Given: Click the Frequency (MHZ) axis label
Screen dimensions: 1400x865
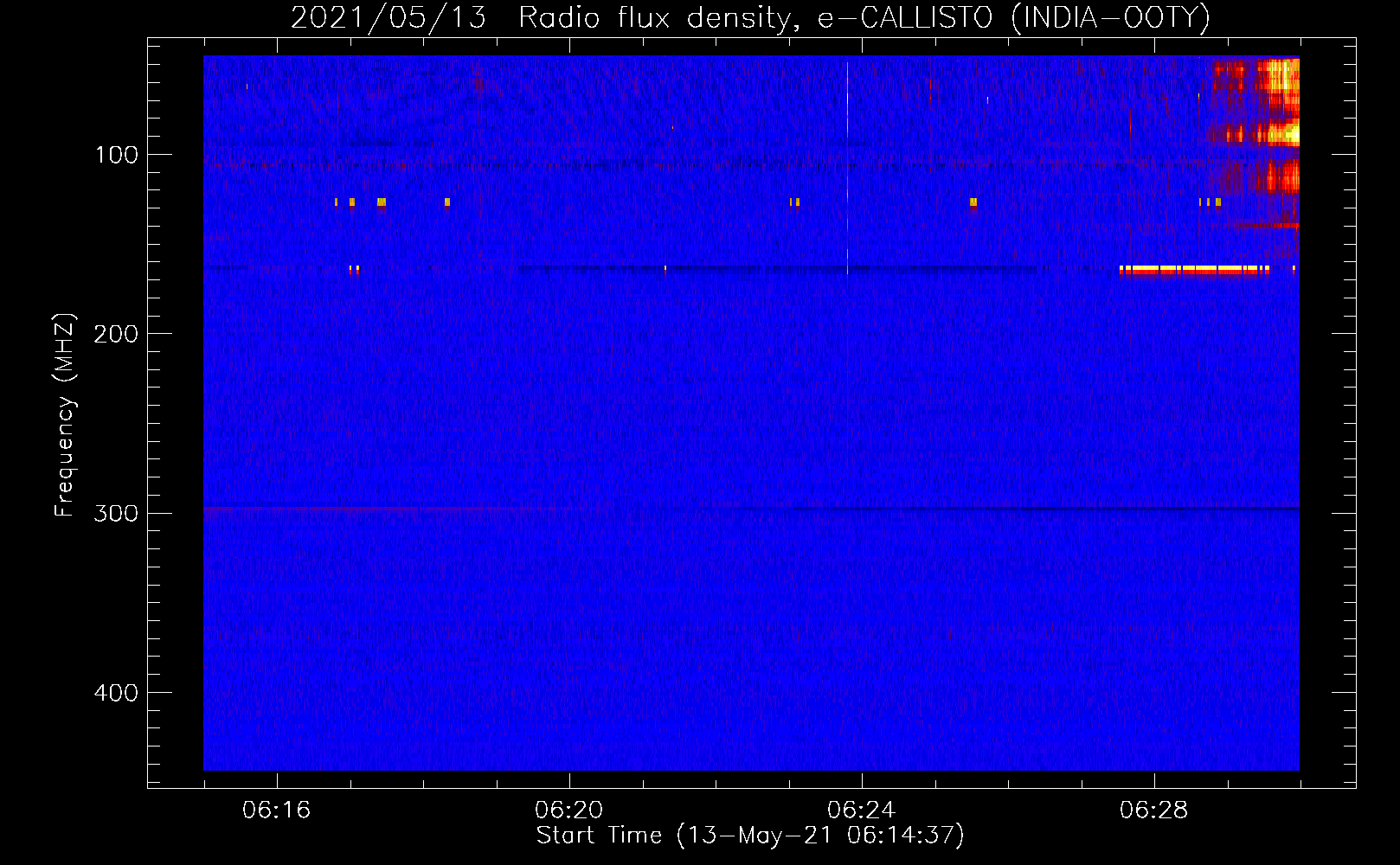Looking at the screenshot, I should pyautogui.click(x=65, y=414).
